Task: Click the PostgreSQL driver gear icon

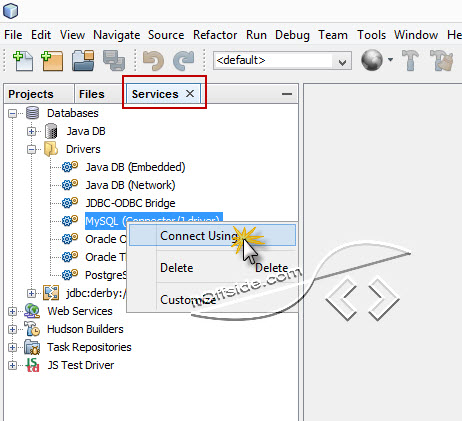Action: point(70,274)
